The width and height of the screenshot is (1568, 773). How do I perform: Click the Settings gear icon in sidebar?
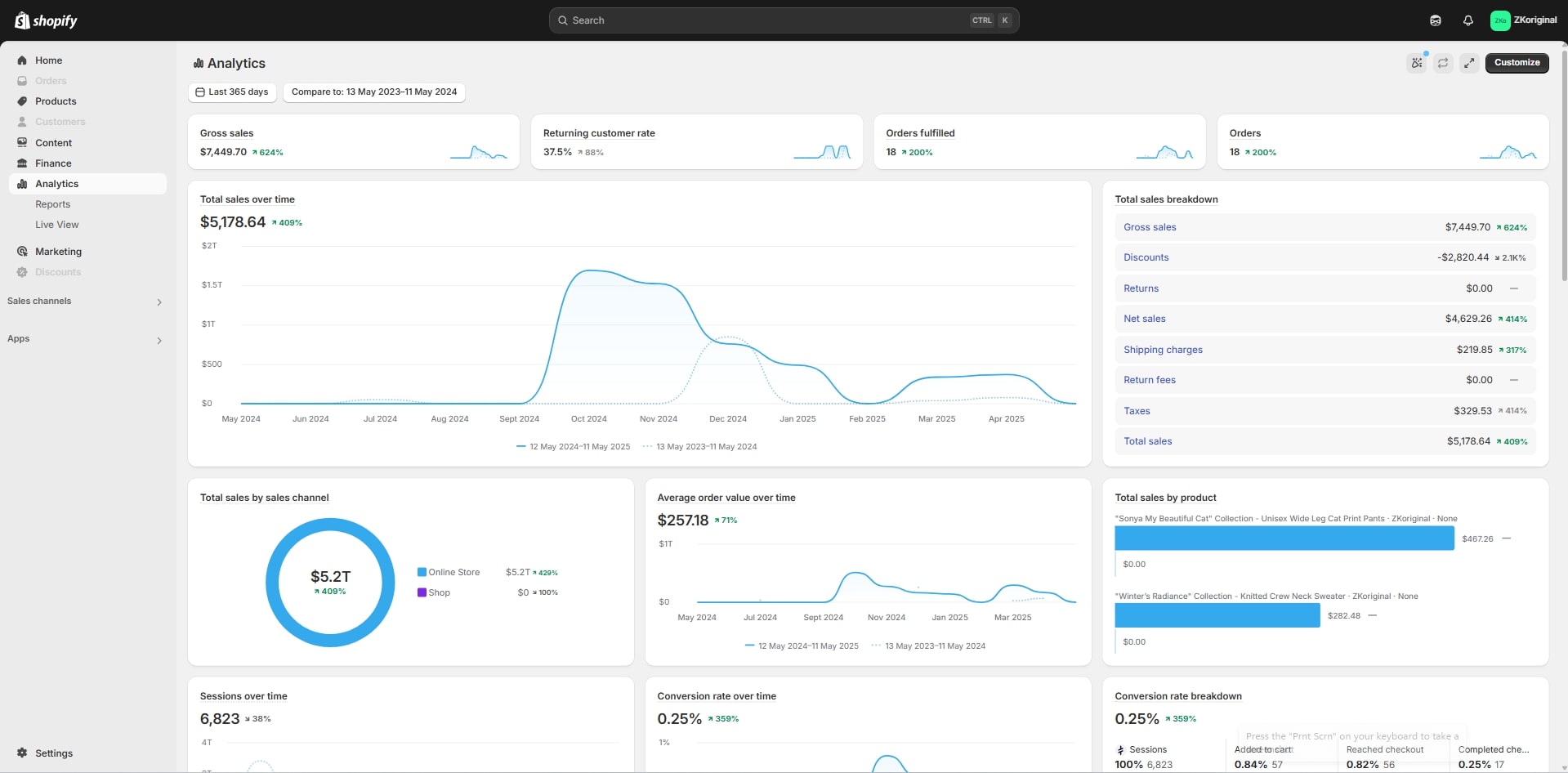(x=22, y=753)
